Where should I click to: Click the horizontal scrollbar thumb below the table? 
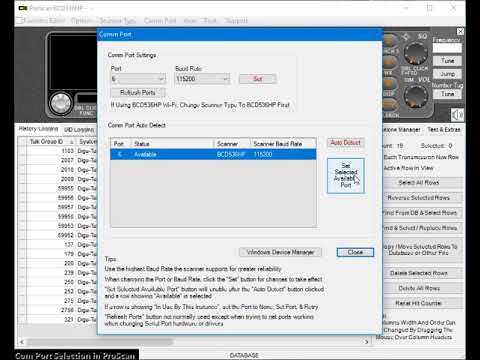(x=100, y=342)
